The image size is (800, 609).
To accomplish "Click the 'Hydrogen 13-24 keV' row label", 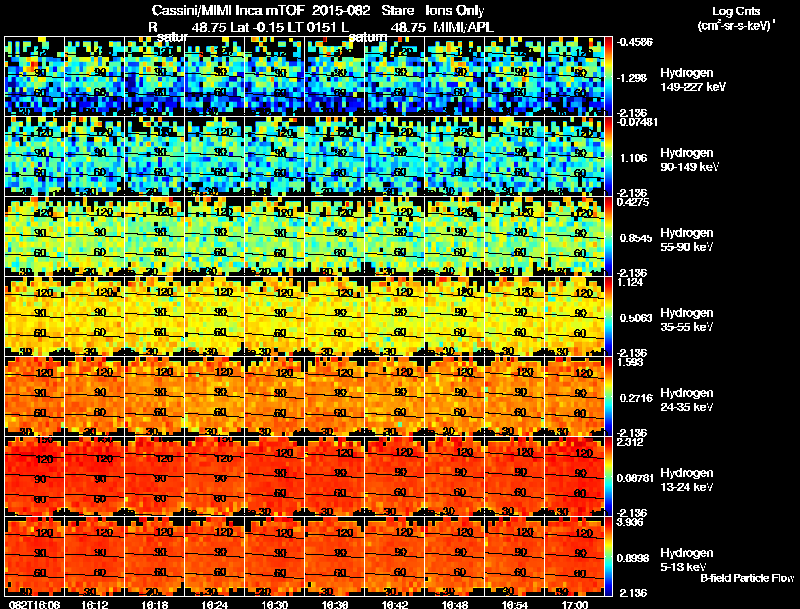I will tap(687, 480).
